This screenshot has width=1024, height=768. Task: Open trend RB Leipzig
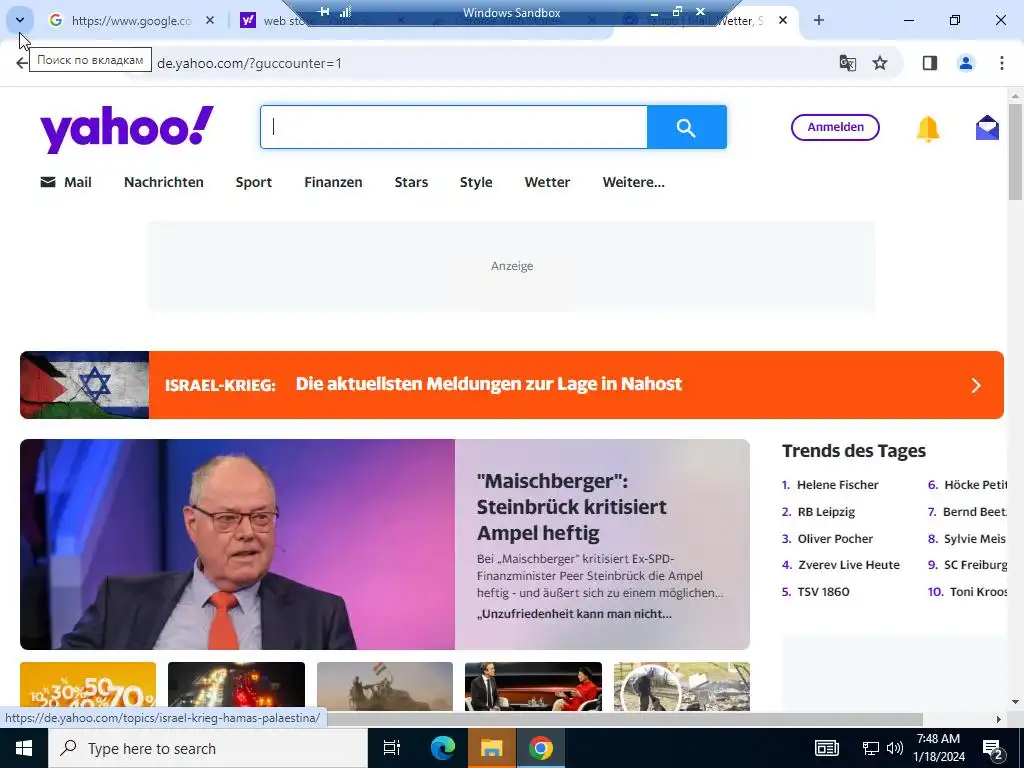point(826,512)
